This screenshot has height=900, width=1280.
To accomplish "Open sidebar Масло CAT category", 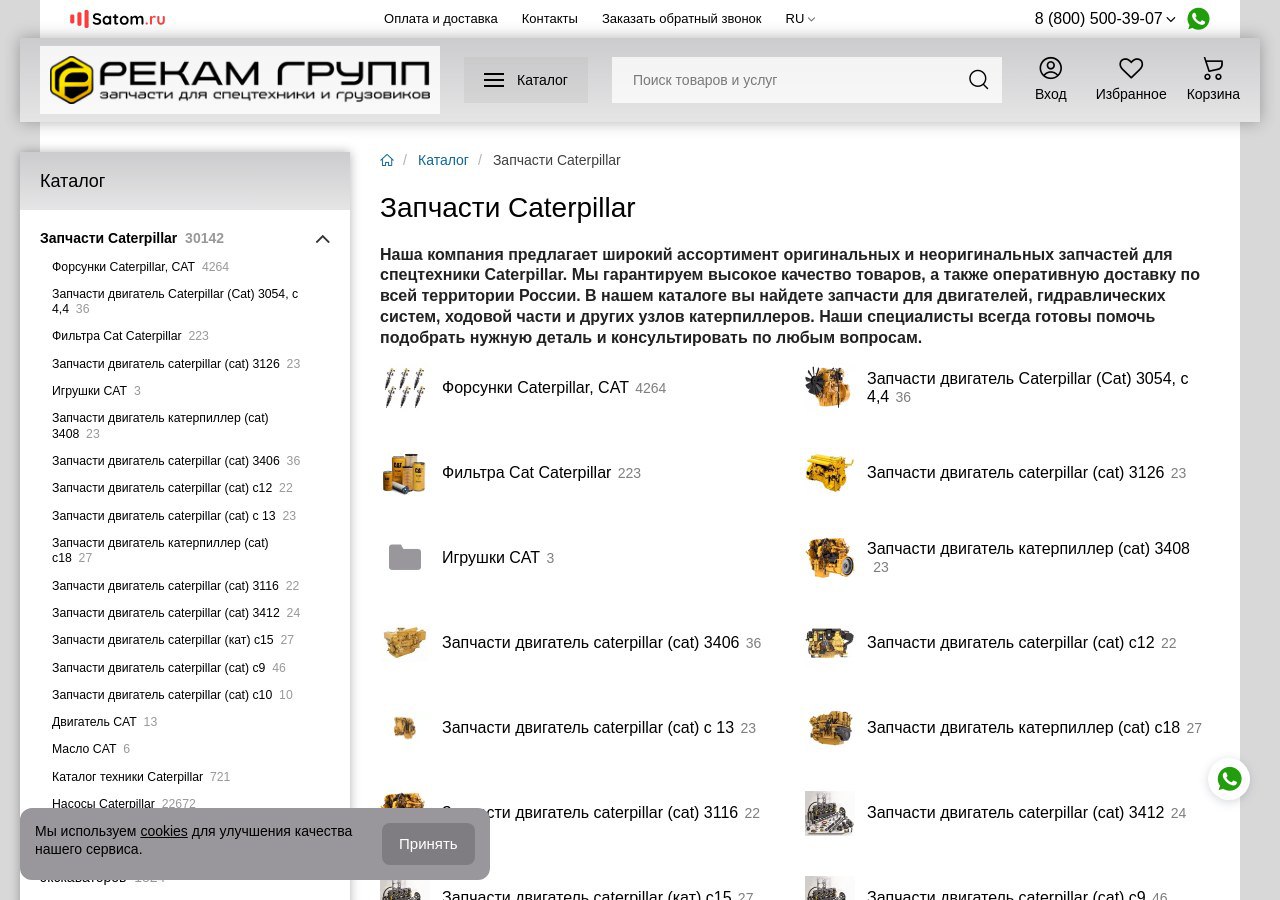I will [x=84, y=749].
